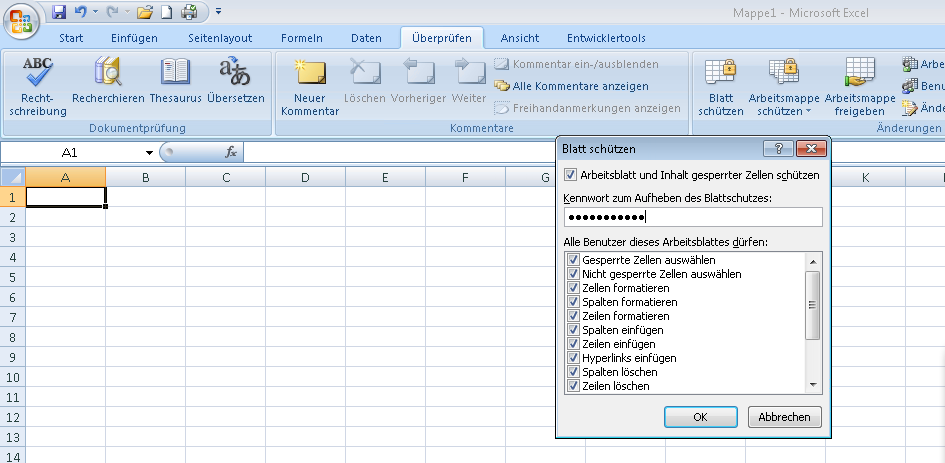
Task: Click Arbeitsmappe freigeben icon
Action: click(x=859, y=72)
